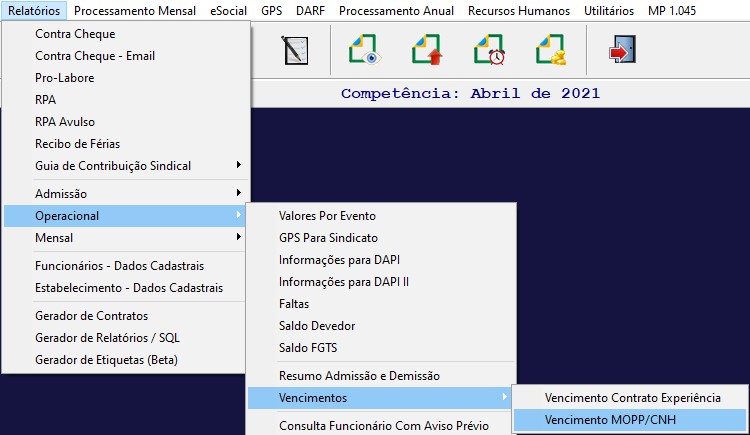Open the MP 1.045 menu
Image resolution: width=750 pixels, height=435 pixels.
[672, 11]
